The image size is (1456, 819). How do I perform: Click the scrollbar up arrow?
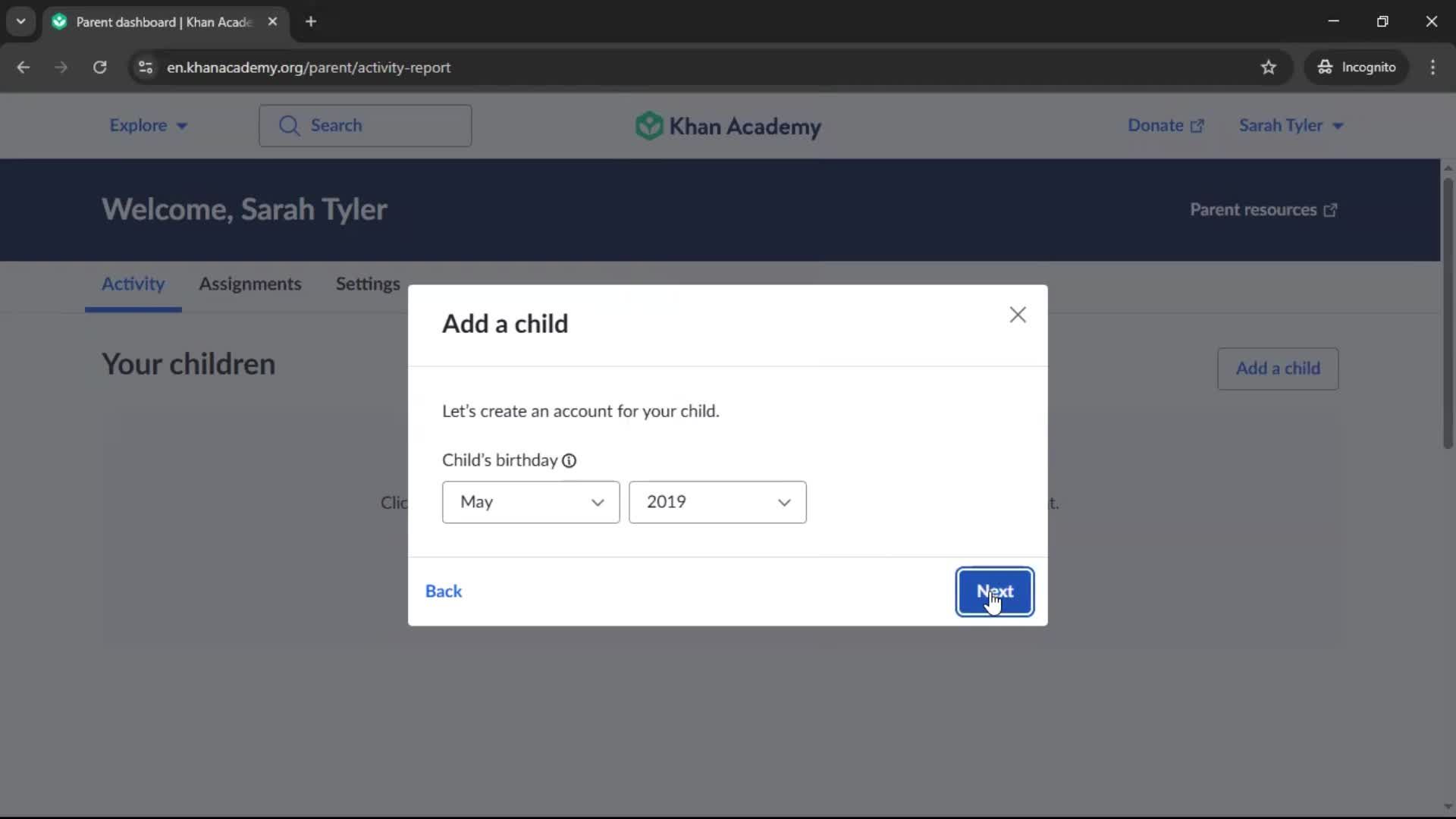[x=1448, y=168]
